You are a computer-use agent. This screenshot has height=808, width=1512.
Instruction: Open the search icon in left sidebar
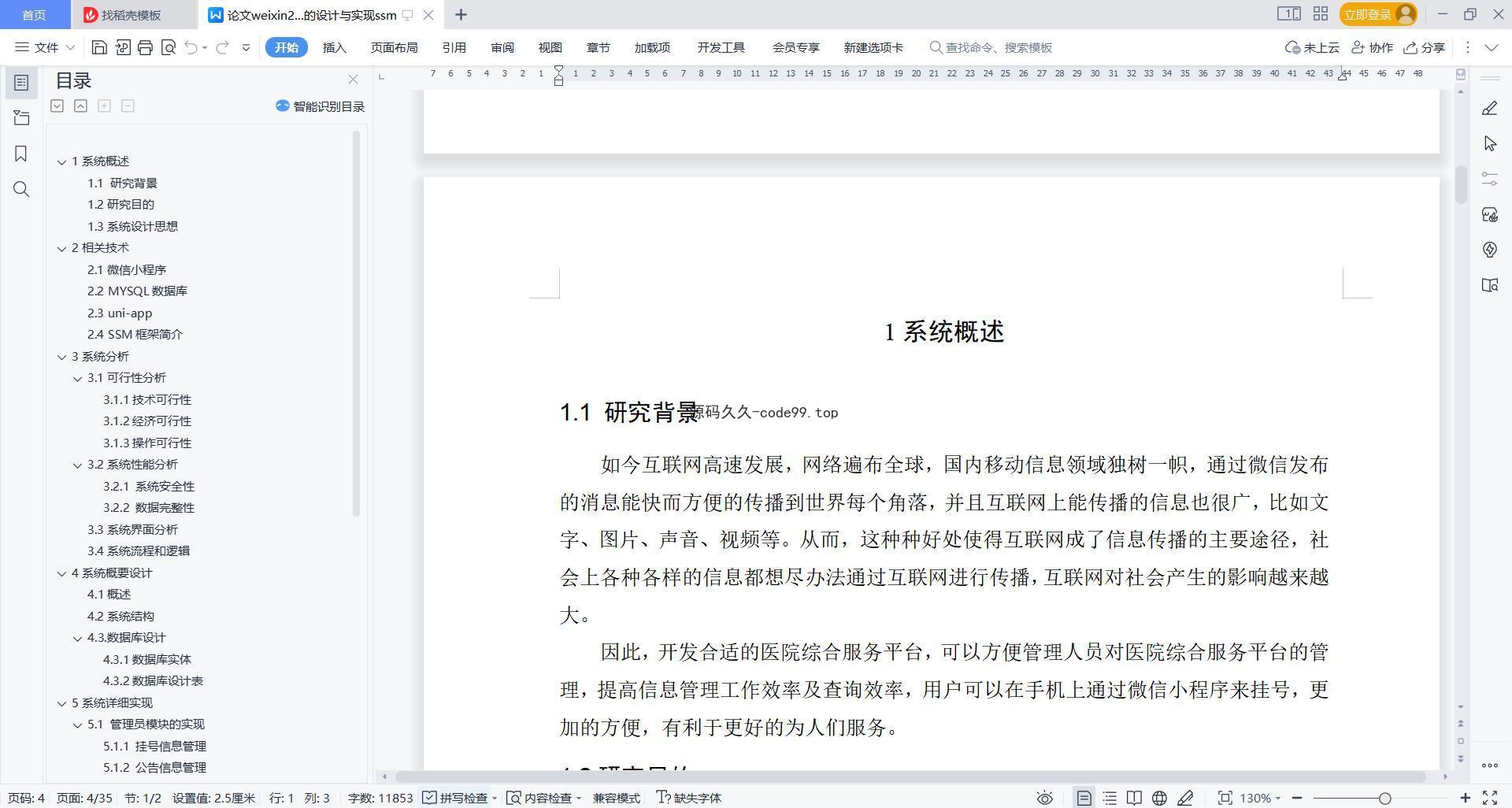pos(21,189)
